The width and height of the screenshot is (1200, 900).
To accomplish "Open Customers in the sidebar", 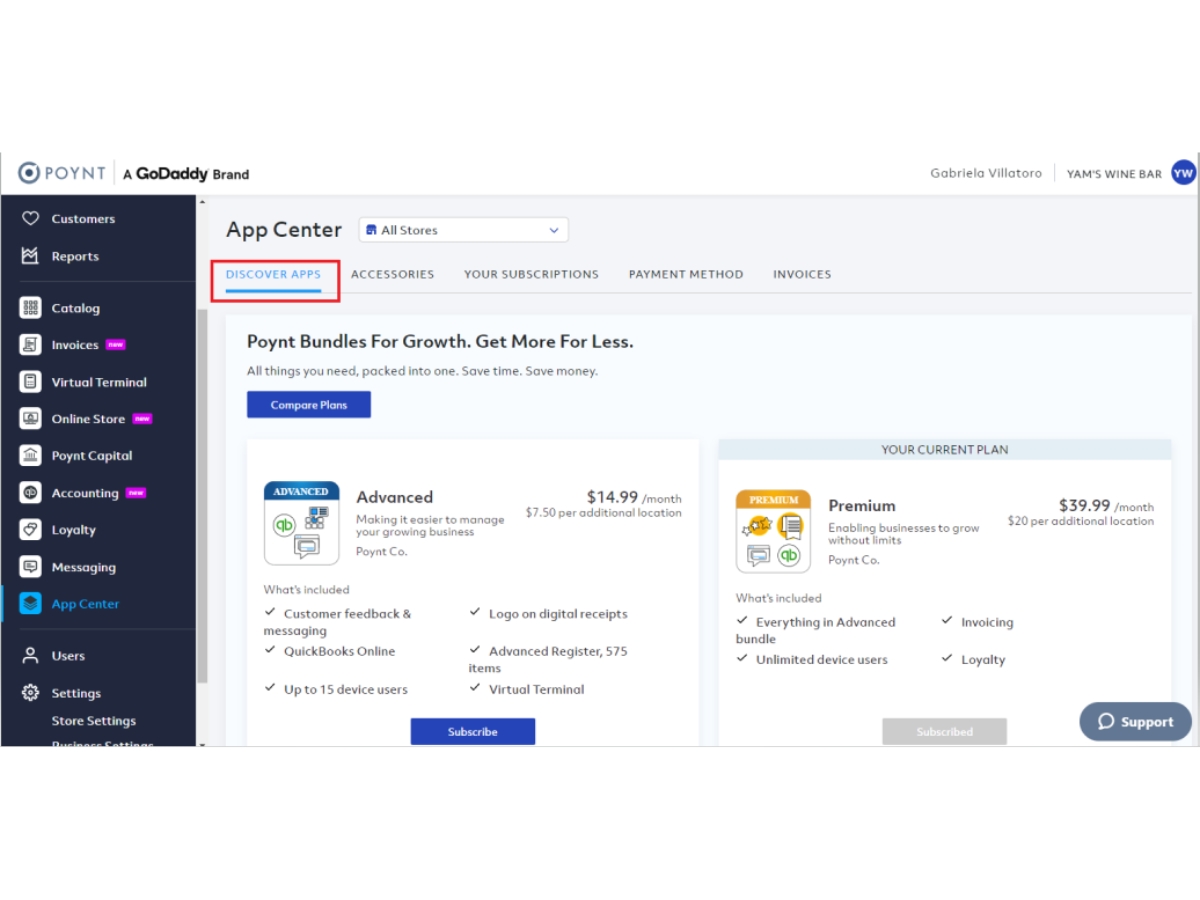I will (83, 218).
